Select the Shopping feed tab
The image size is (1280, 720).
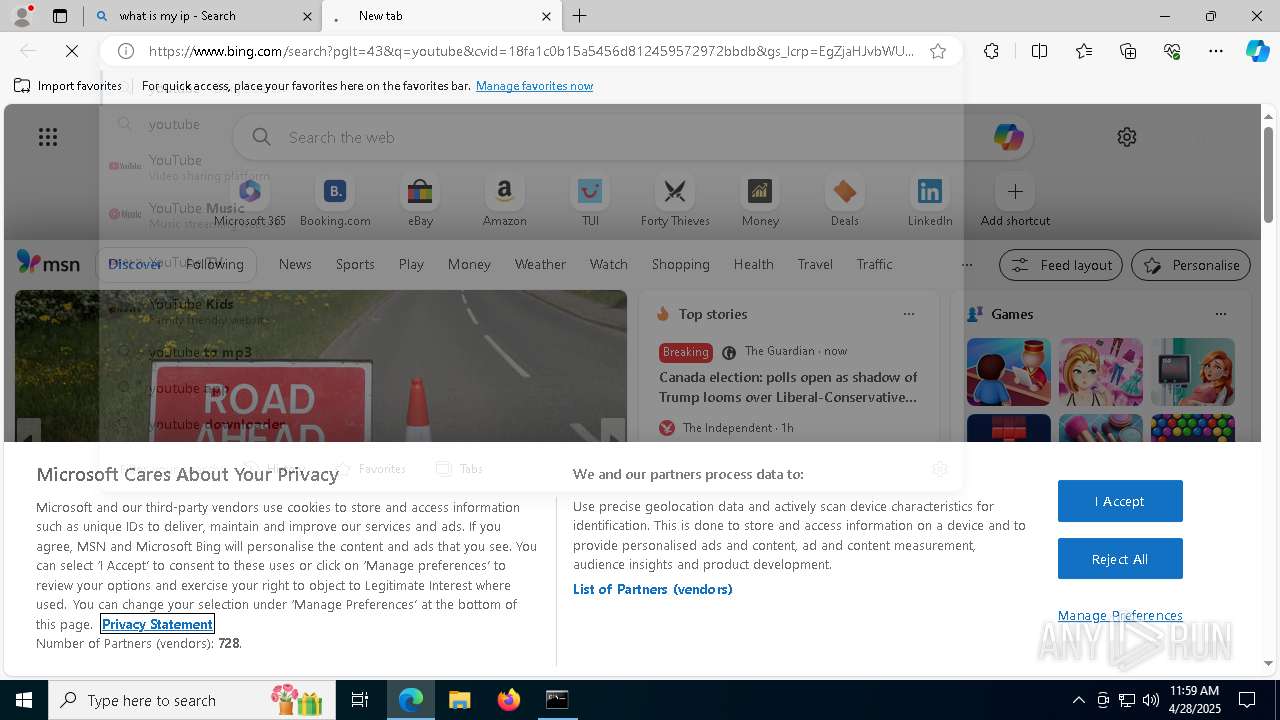(680, 264)
